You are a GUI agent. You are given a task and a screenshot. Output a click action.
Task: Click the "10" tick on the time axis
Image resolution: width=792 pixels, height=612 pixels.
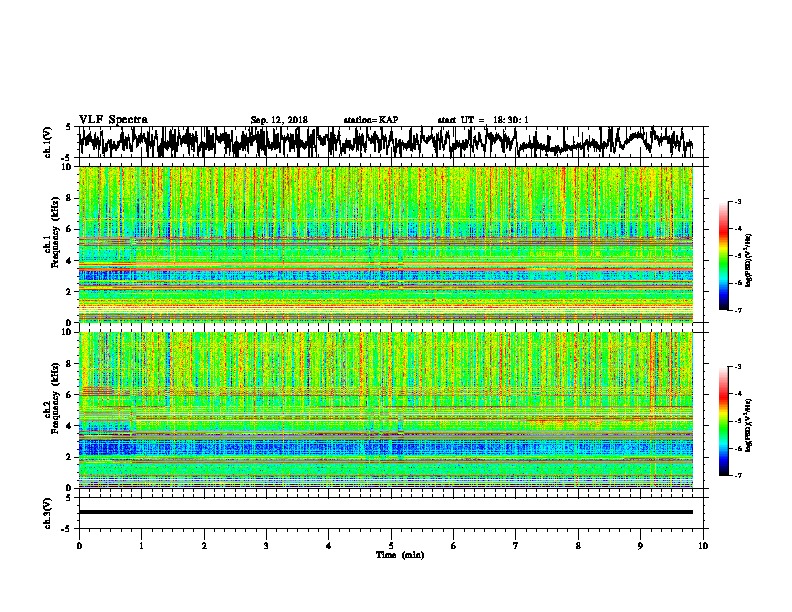coord(703,546)
